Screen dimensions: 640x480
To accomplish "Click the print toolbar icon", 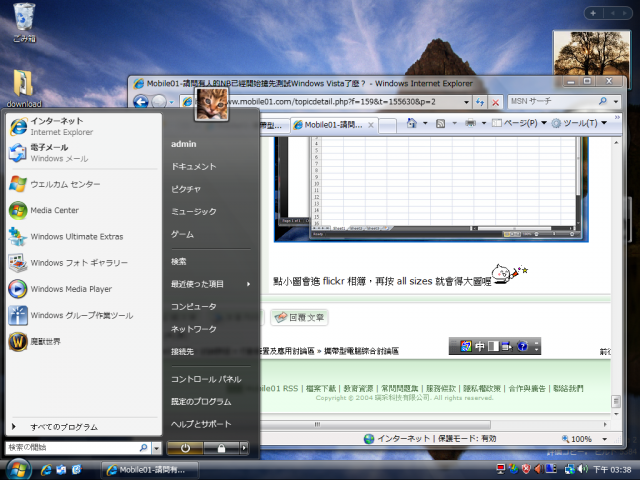I will point(471,123).
